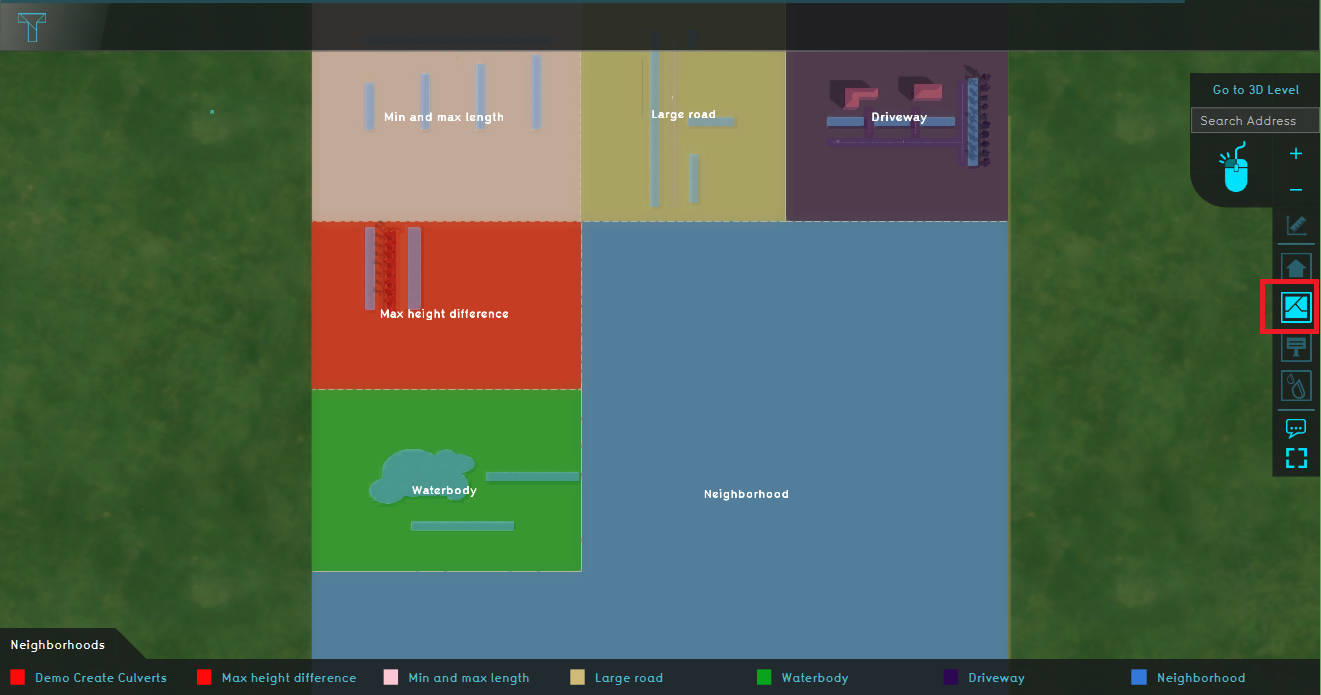Zoom out with the minus button

click(1295, 190)
